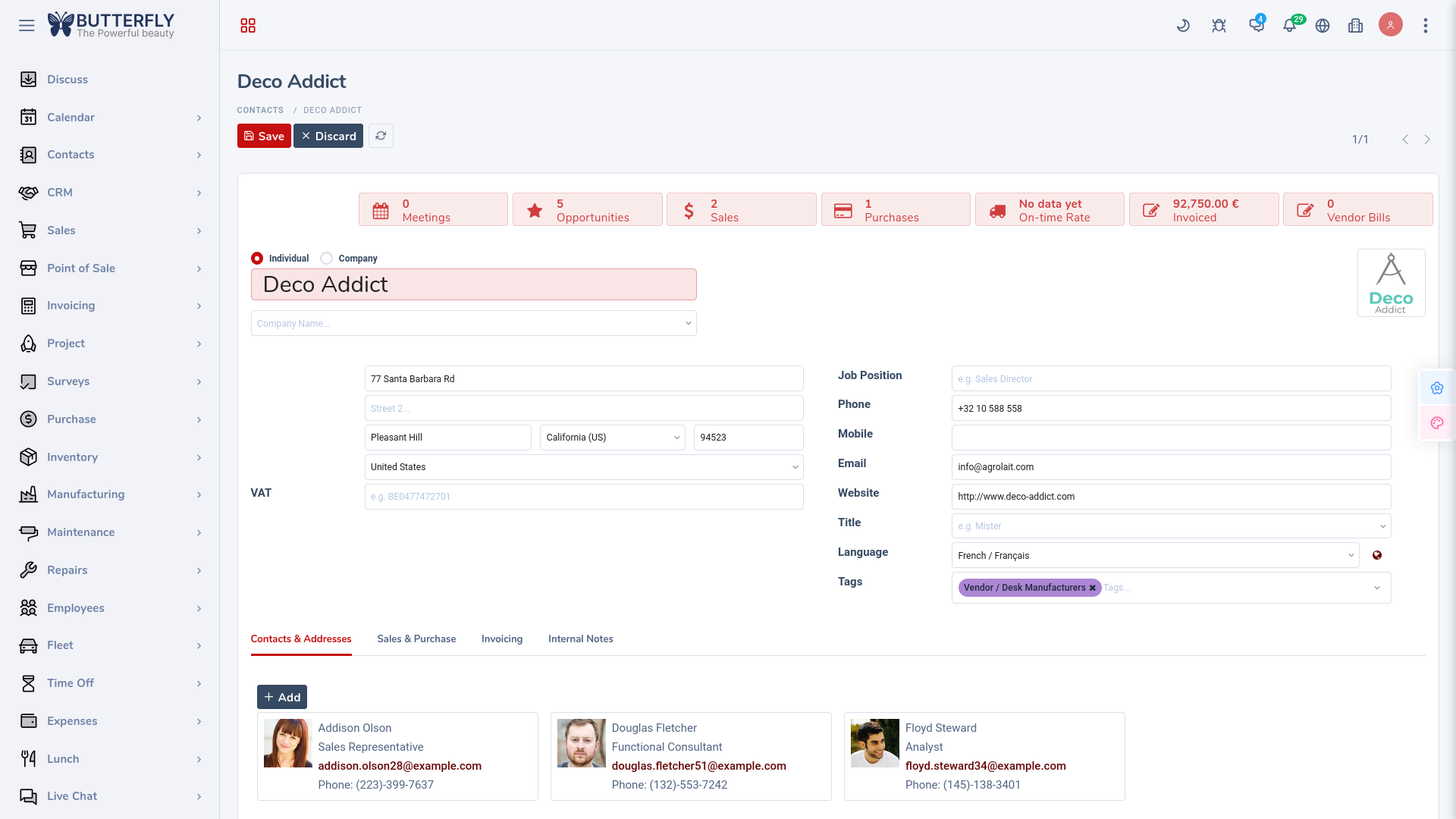Go to previous record arrow
The width and height of the screenshot is (1456, 819).
coord(1405,140)
